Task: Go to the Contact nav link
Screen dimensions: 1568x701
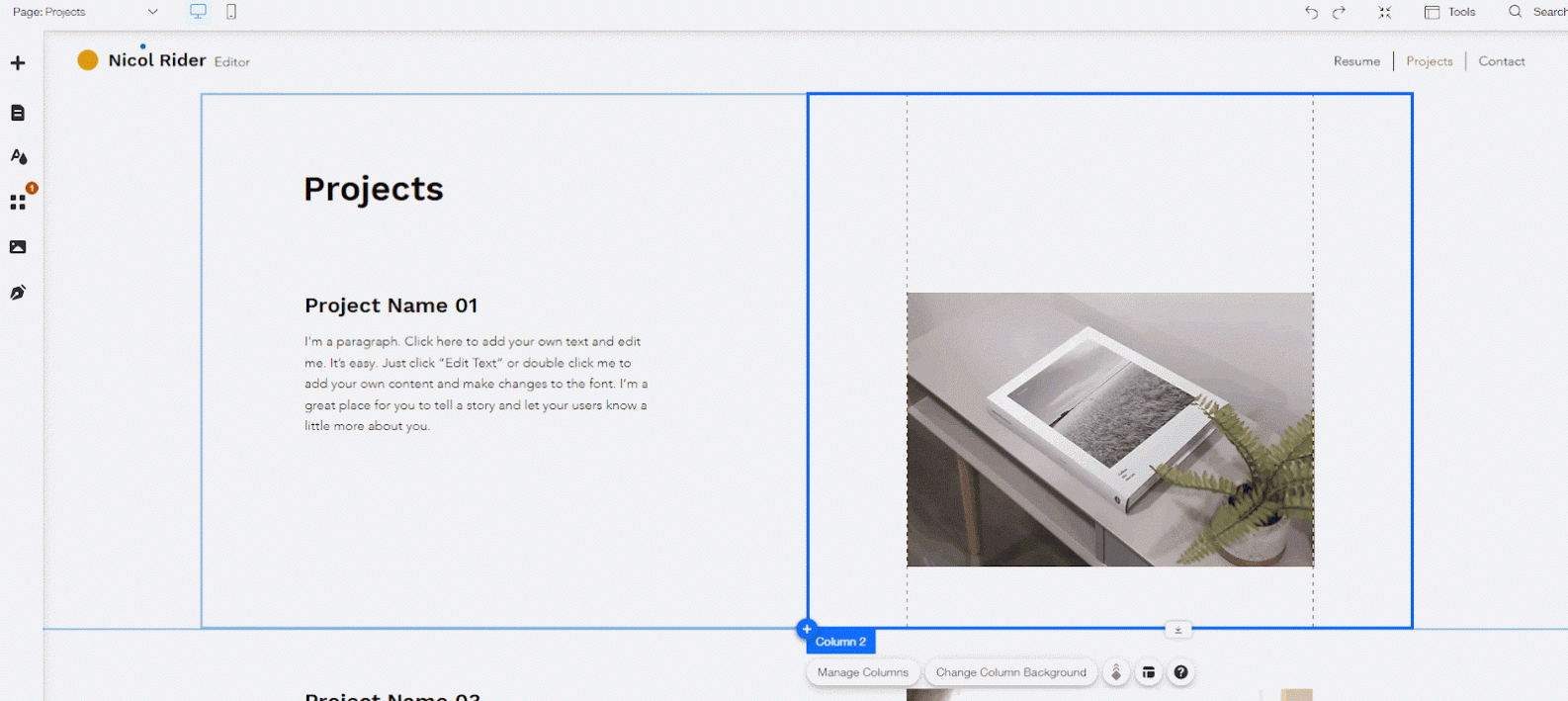Action: click(1502, 61)
